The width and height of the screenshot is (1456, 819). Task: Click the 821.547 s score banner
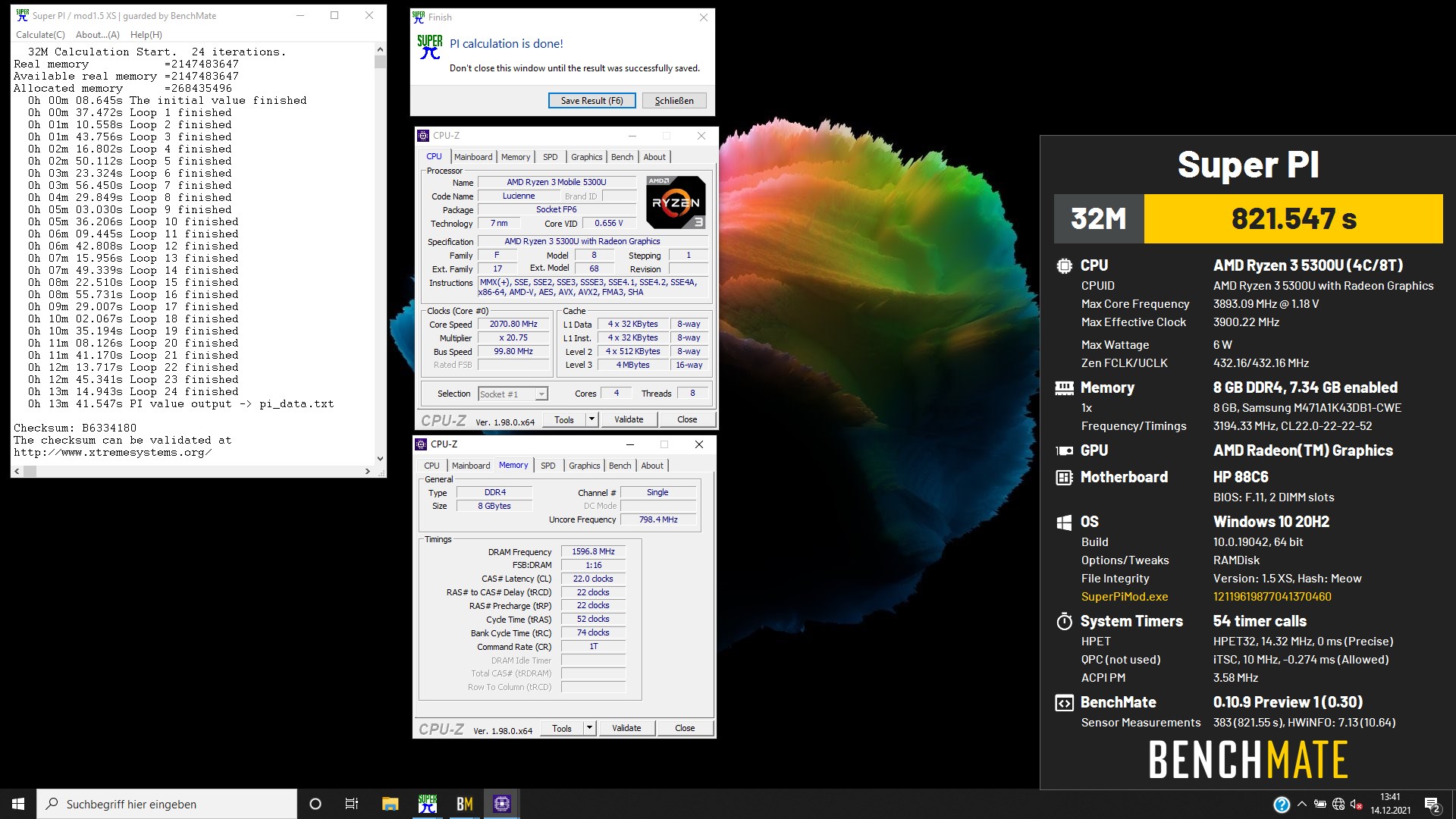click(1293, 219)
